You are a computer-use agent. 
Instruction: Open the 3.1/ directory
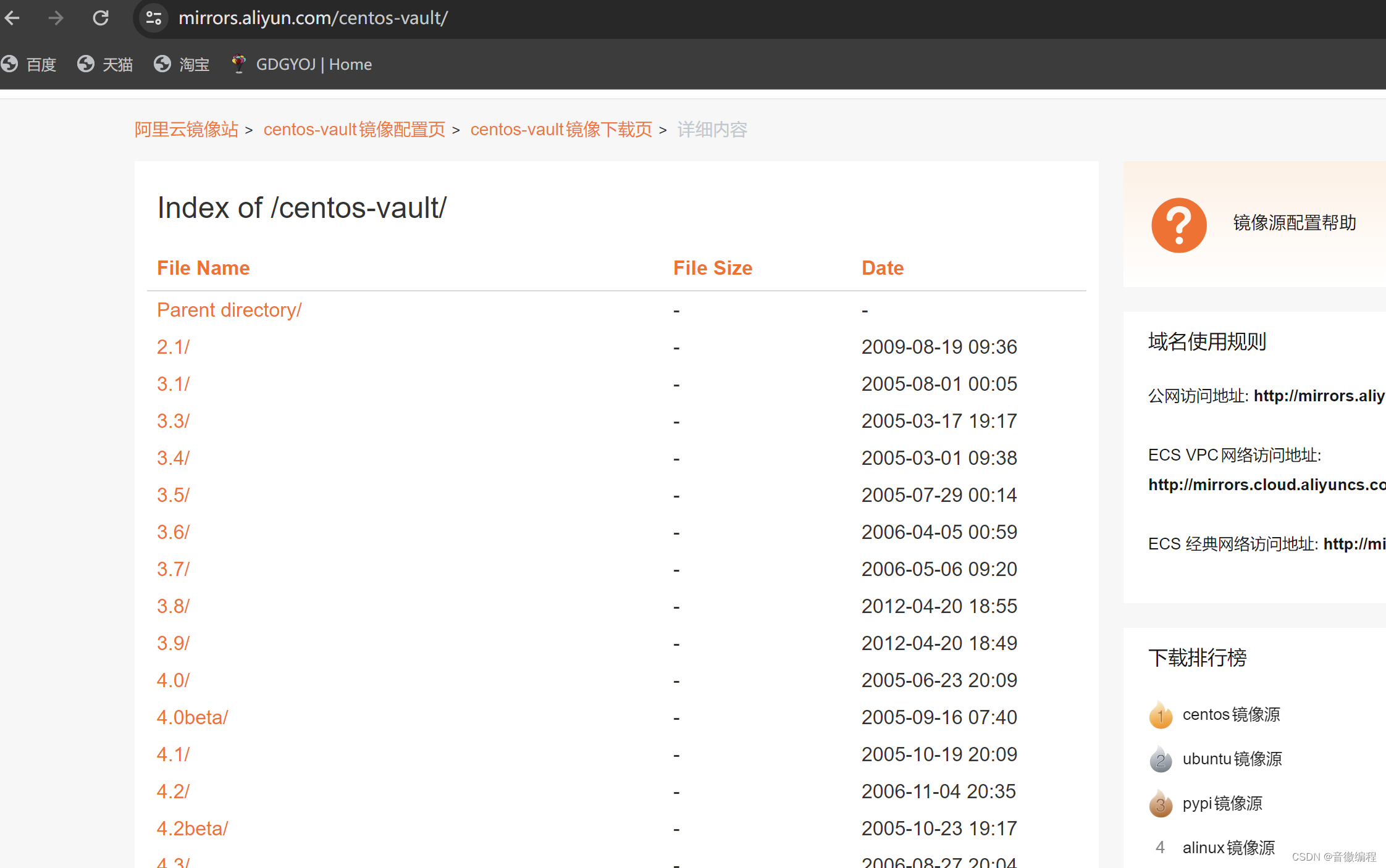[173, 384]
